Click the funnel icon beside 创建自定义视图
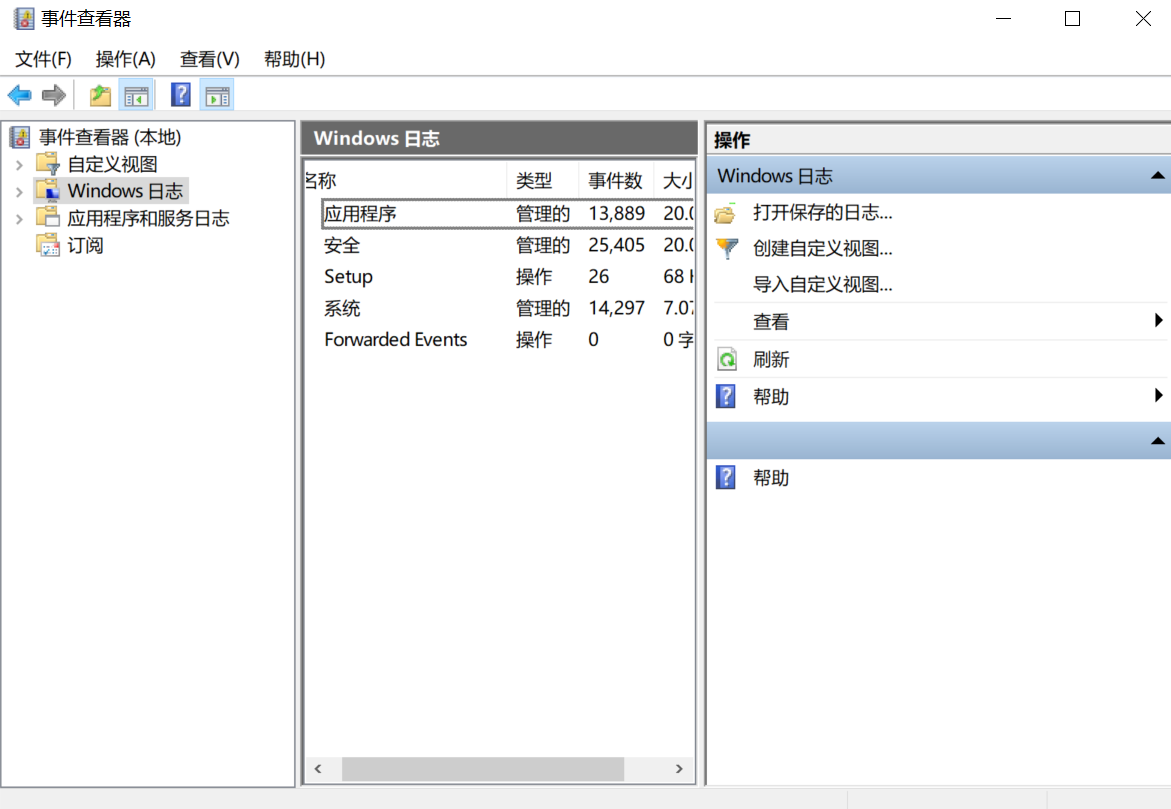The width and height of the screenshot is (1171, 809). tap(726, 249)
